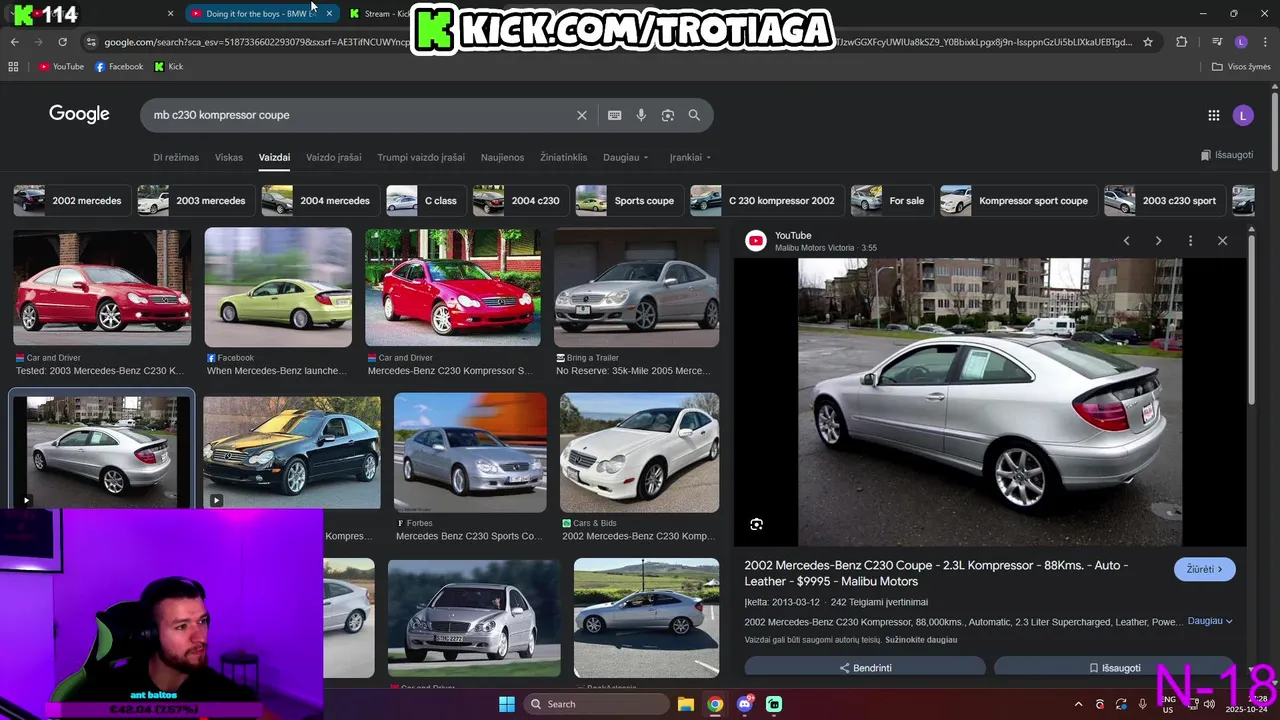Bookmark this page with the star
The image size is (1280, 720).
(1148, 42)
